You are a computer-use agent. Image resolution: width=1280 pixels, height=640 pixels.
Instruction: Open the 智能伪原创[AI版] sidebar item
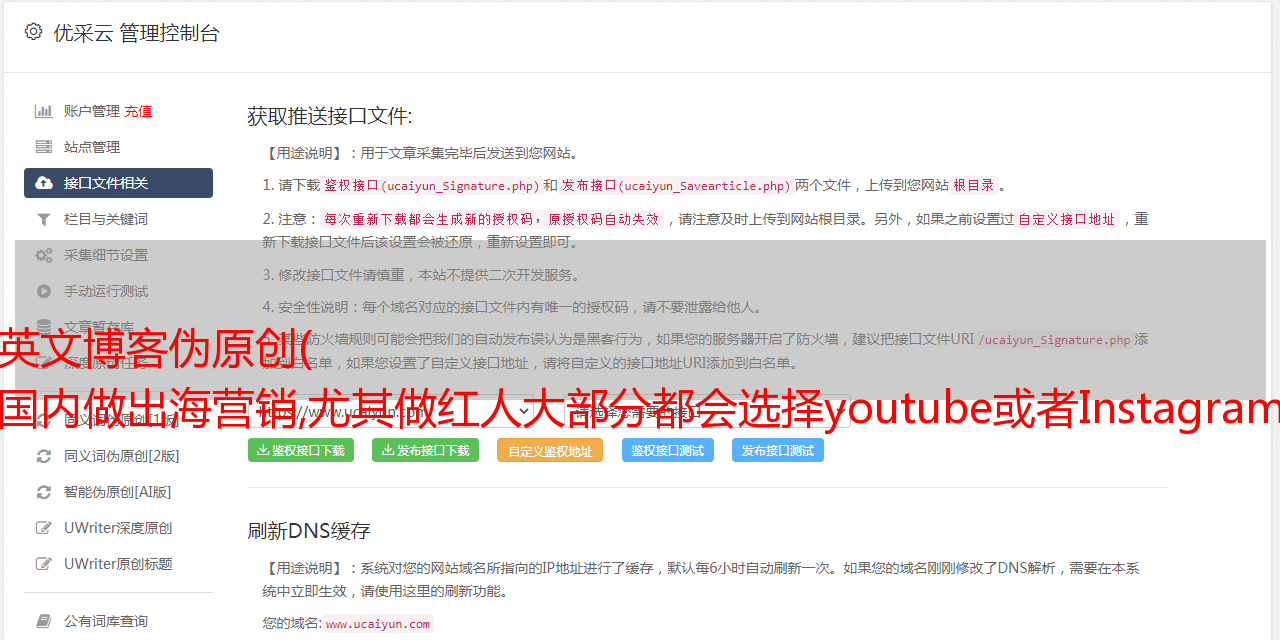[118, 492]
